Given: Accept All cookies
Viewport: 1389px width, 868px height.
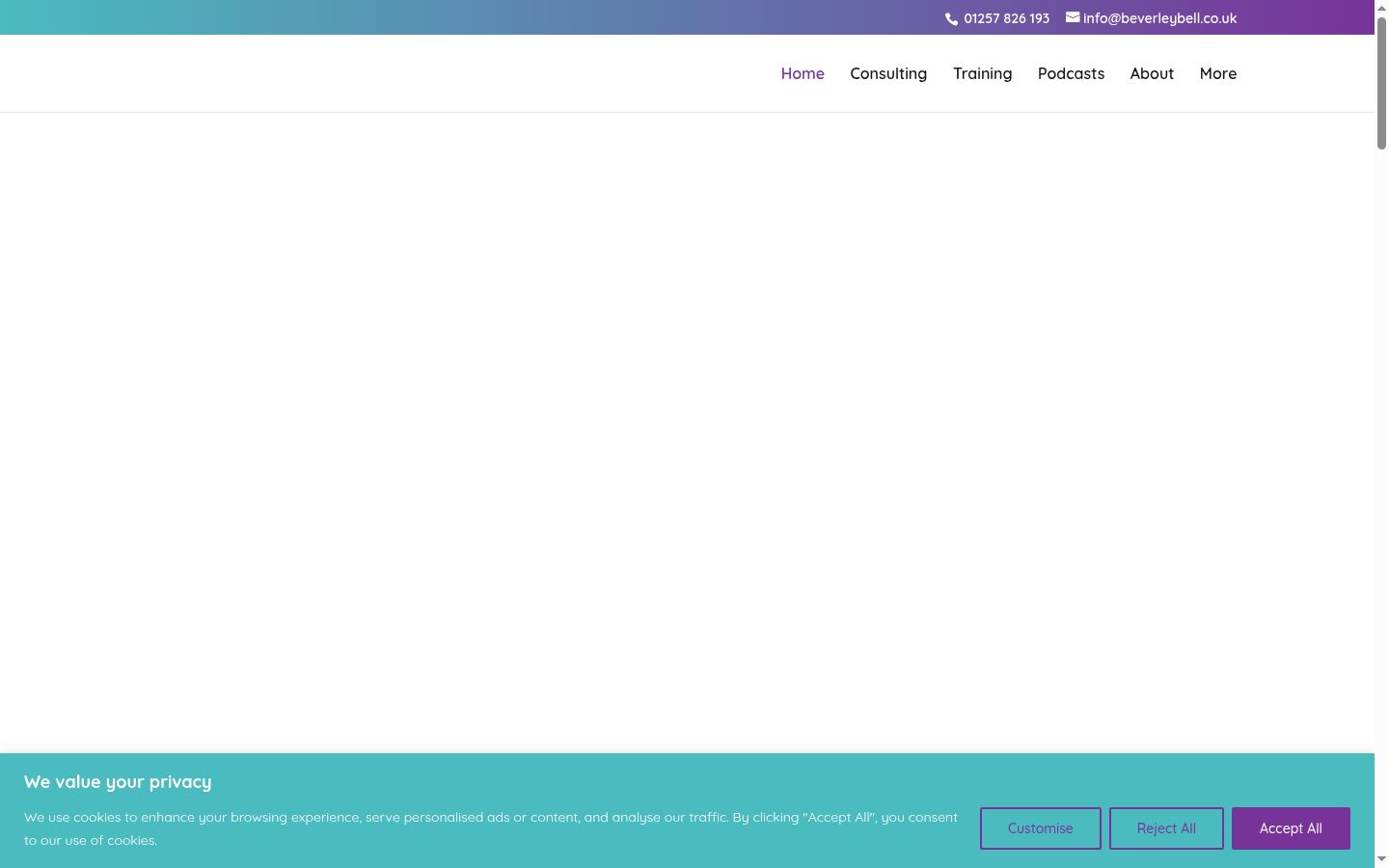Looking at the screenshot, I should coord(1291,828).
